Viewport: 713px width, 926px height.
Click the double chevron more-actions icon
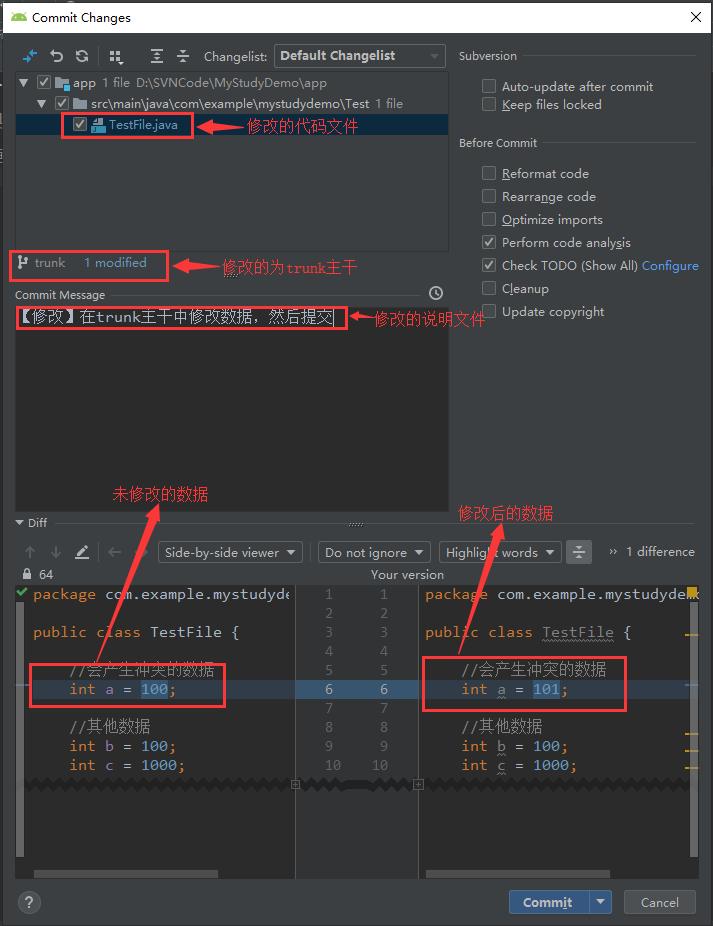613,552
